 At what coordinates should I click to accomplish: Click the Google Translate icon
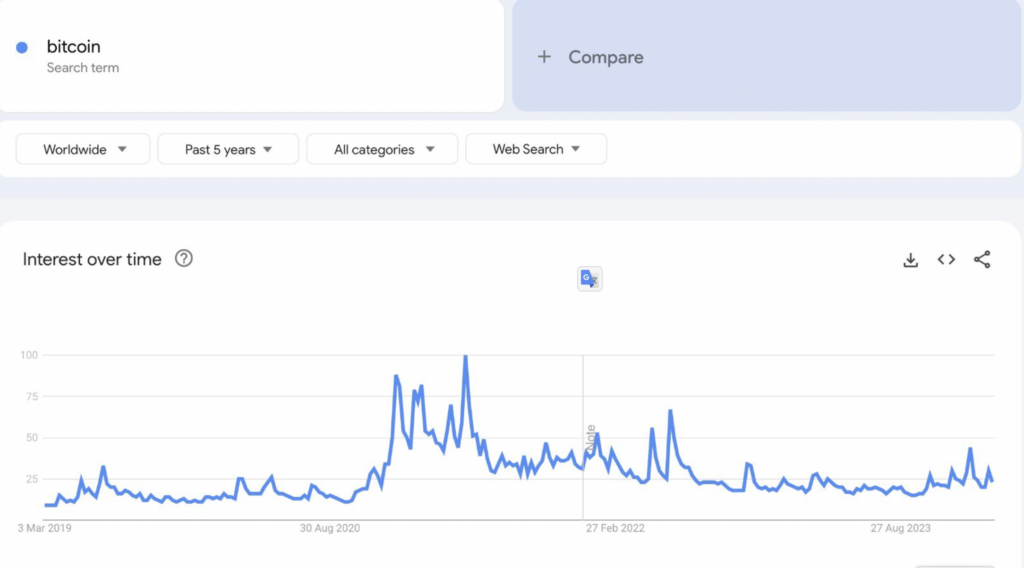[589, 279]
